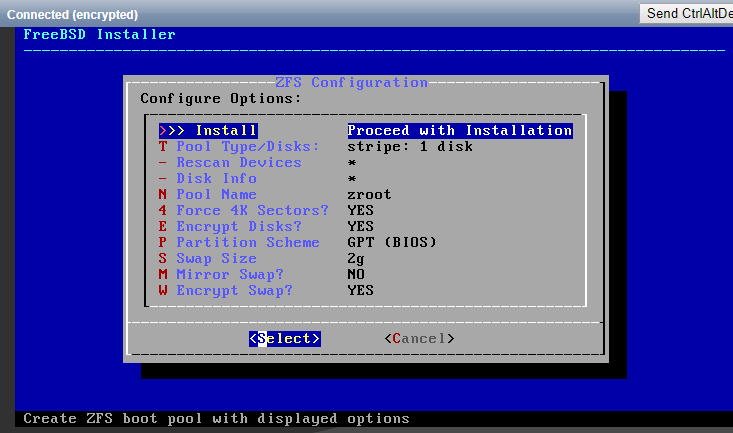Screen dimensions: 733x433
Task: Click 'Configure Options:' label
Action: pyautogui.click(x=221, y=99)
